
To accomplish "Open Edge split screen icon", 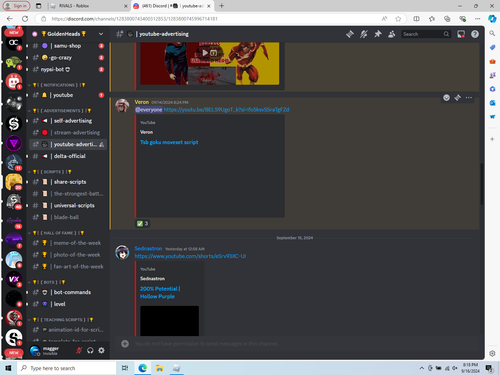I will tap(416, 19).
